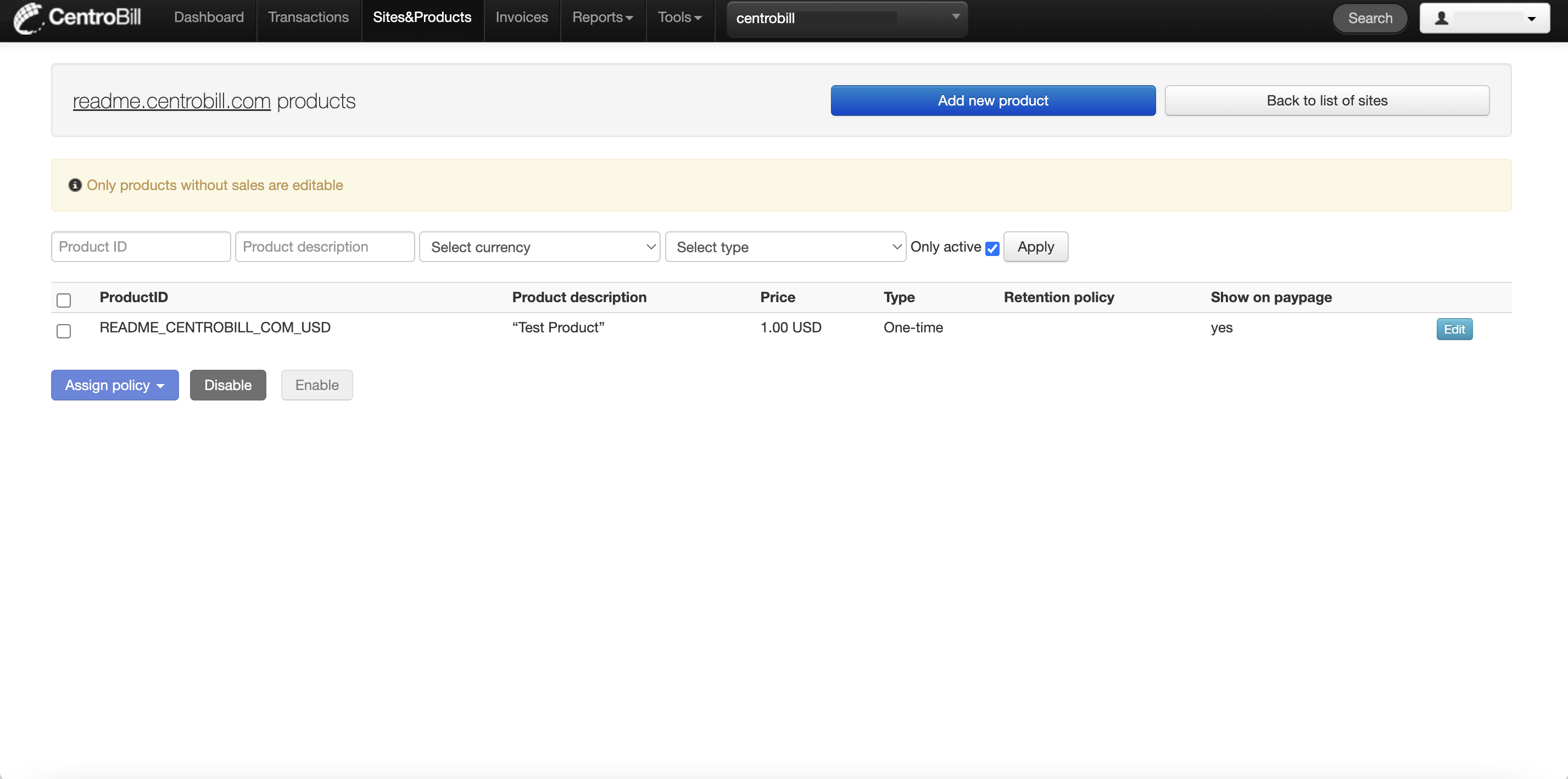This screenshot has height=779, width=1568.
Task: Focus the Product description filter field
Action: pyautogui.click(x=325, y=247)
